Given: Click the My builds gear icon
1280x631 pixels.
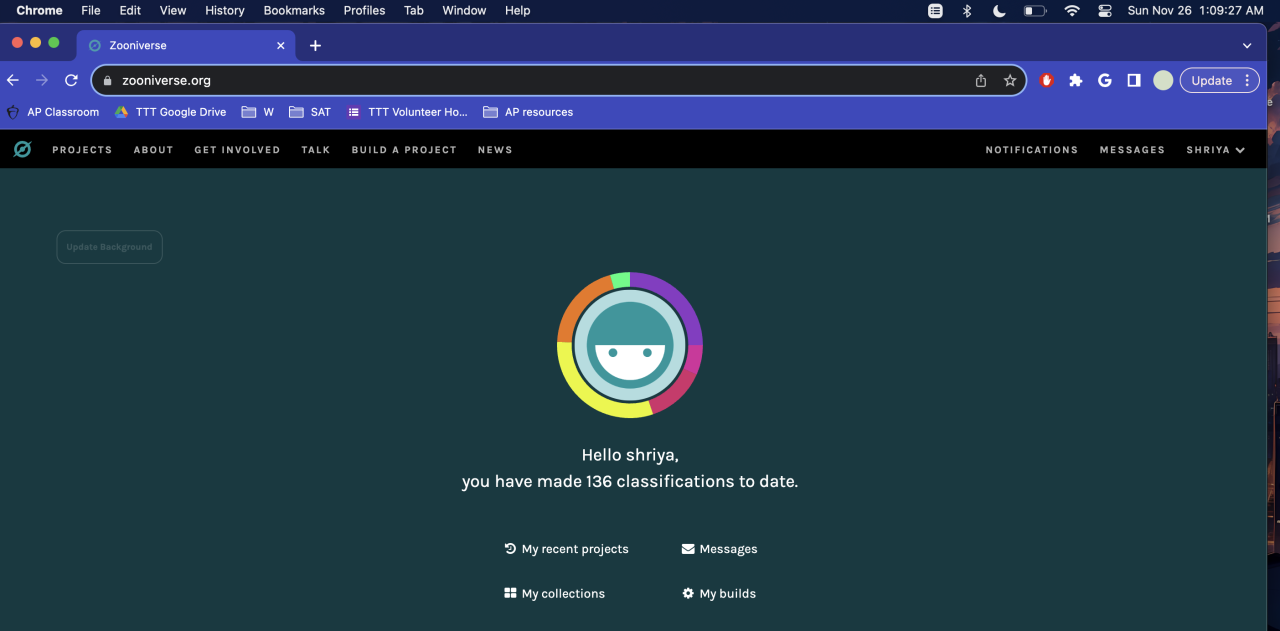Looking at the screenshot, I should coord(688,593).
